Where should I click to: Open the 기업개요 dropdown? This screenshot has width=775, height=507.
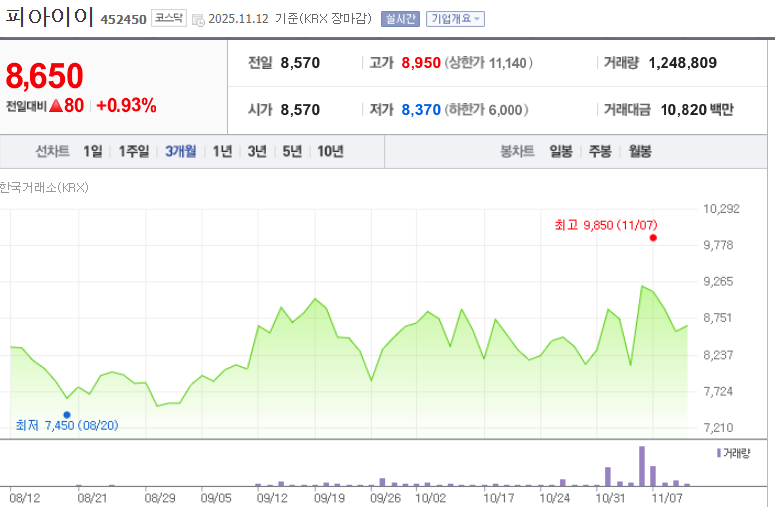[455, 19]
